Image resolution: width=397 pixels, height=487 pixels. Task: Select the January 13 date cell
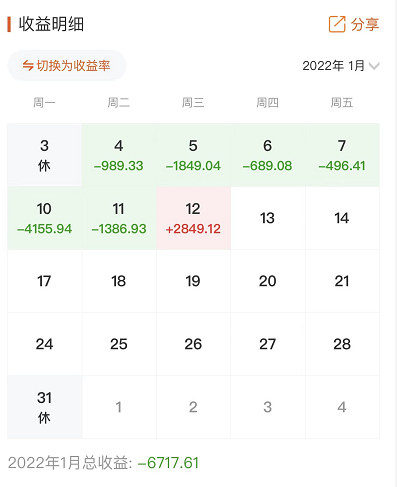pos(268,218)
